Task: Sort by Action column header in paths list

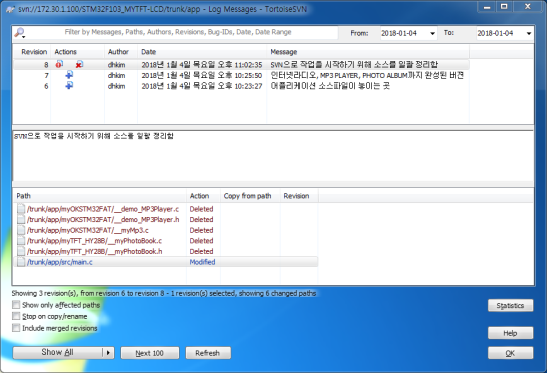Action: (203, 196)
